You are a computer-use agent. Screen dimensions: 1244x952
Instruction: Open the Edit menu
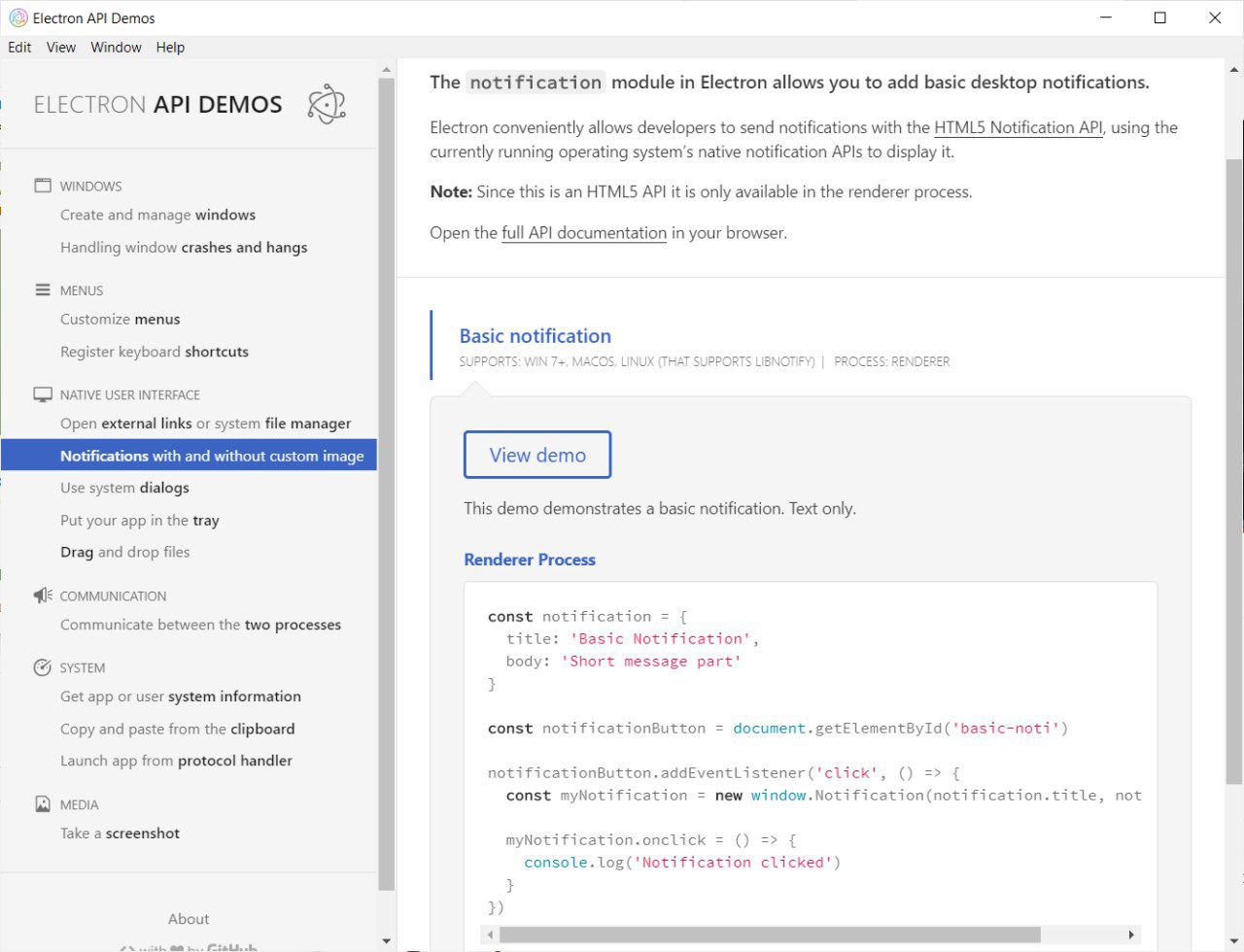coord(19,47)
